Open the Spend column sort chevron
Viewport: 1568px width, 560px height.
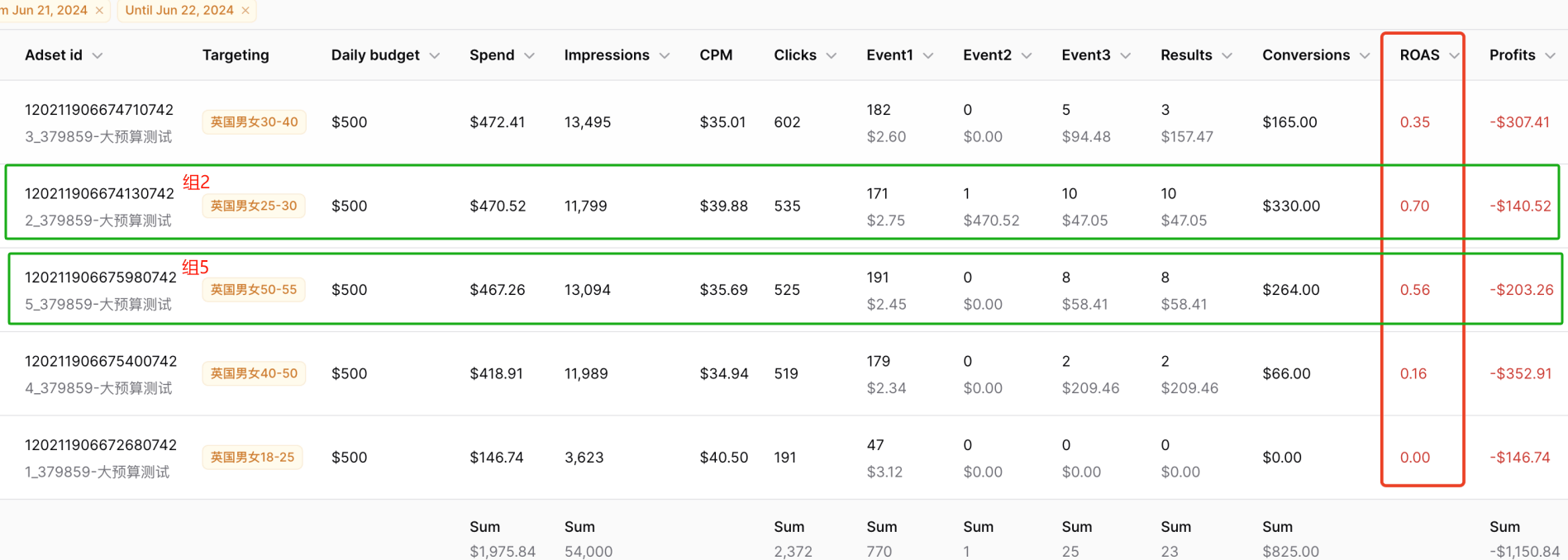coord(530,56)
